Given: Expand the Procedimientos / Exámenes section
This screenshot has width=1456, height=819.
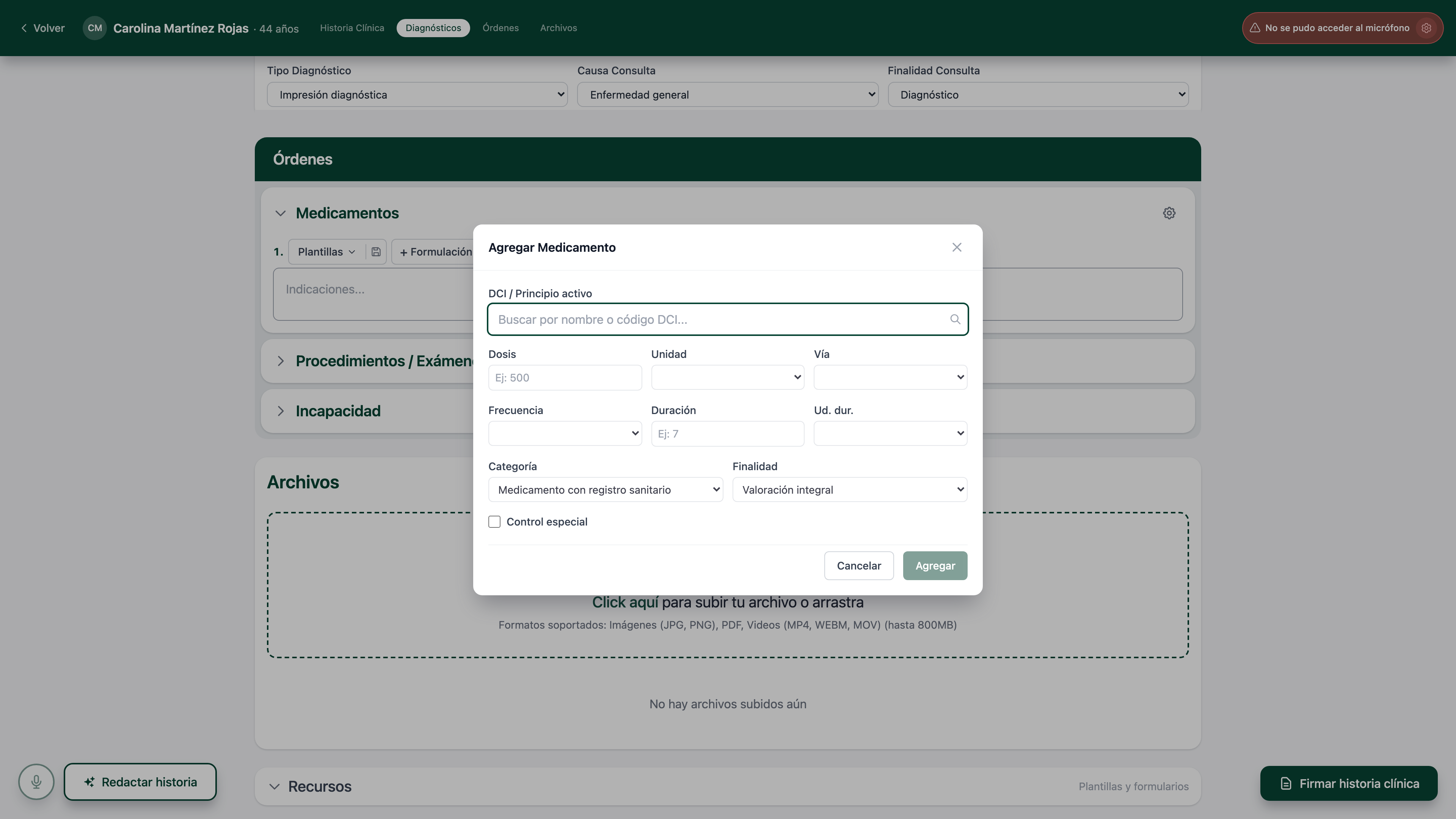Looking at the screenshot, I should click(280, 361).
